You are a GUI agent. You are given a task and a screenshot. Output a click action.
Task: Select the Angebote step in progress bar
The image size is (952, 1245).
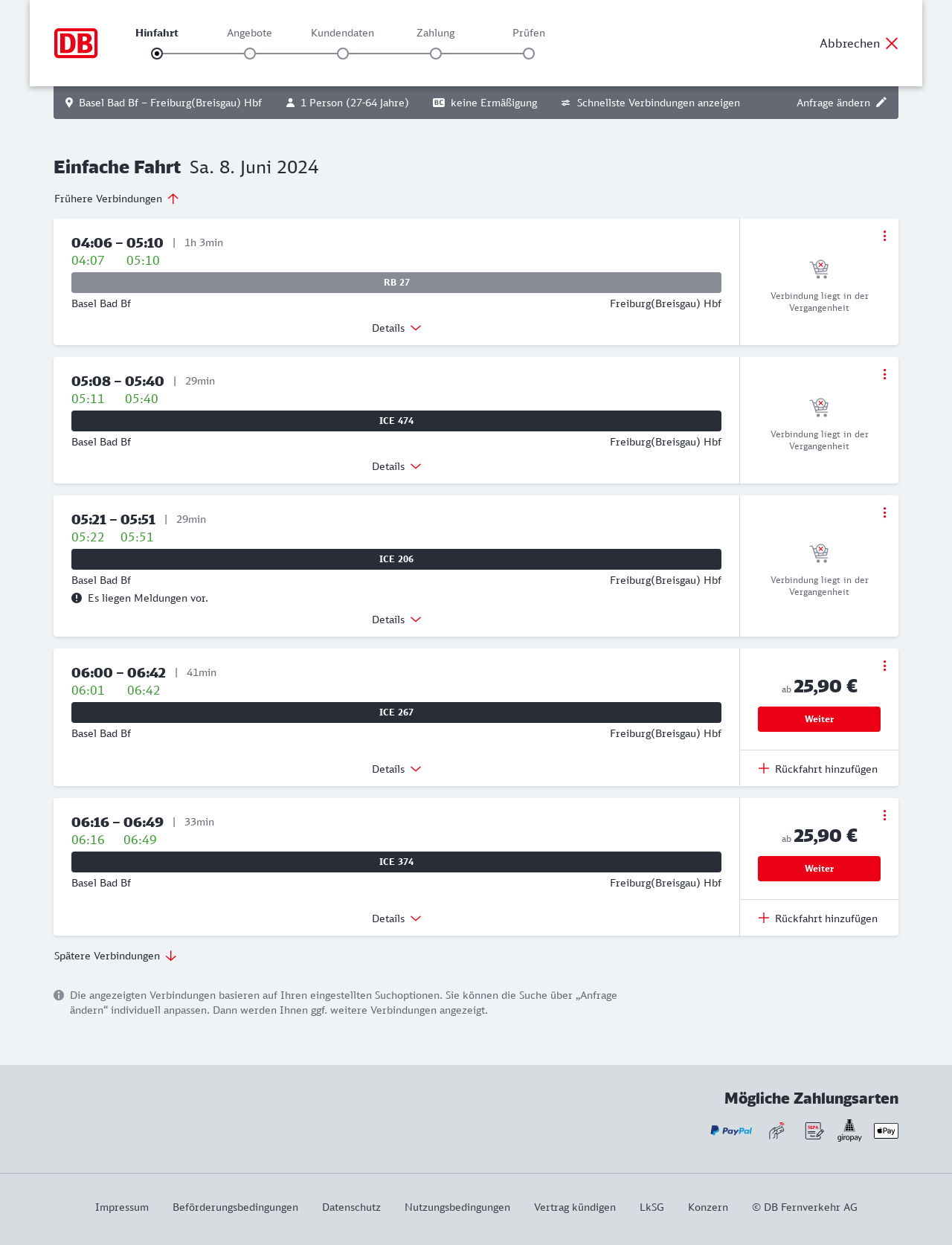[250, 53]
